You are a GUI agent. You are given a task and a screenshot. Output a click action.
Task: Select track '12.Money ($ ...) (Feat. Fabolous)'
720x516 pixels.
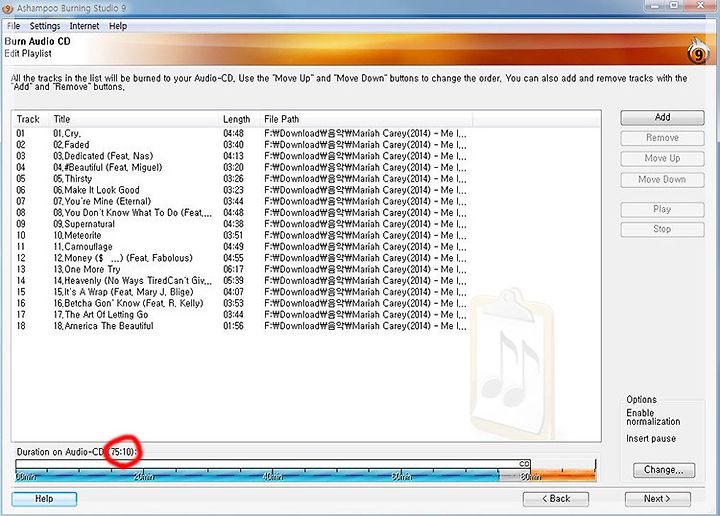(x=123, y=258)
